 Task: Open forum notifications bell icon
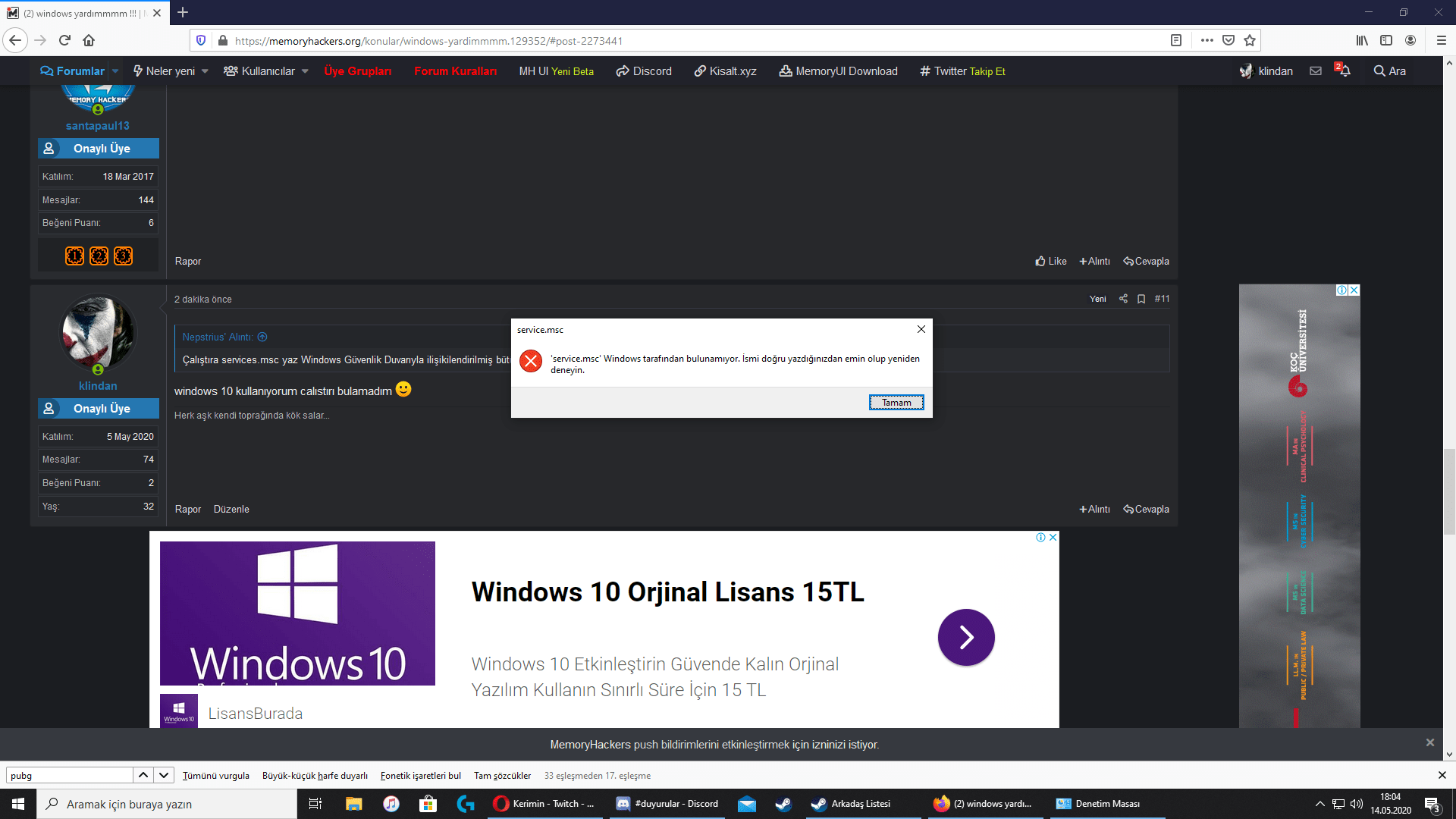[1344, 71]
